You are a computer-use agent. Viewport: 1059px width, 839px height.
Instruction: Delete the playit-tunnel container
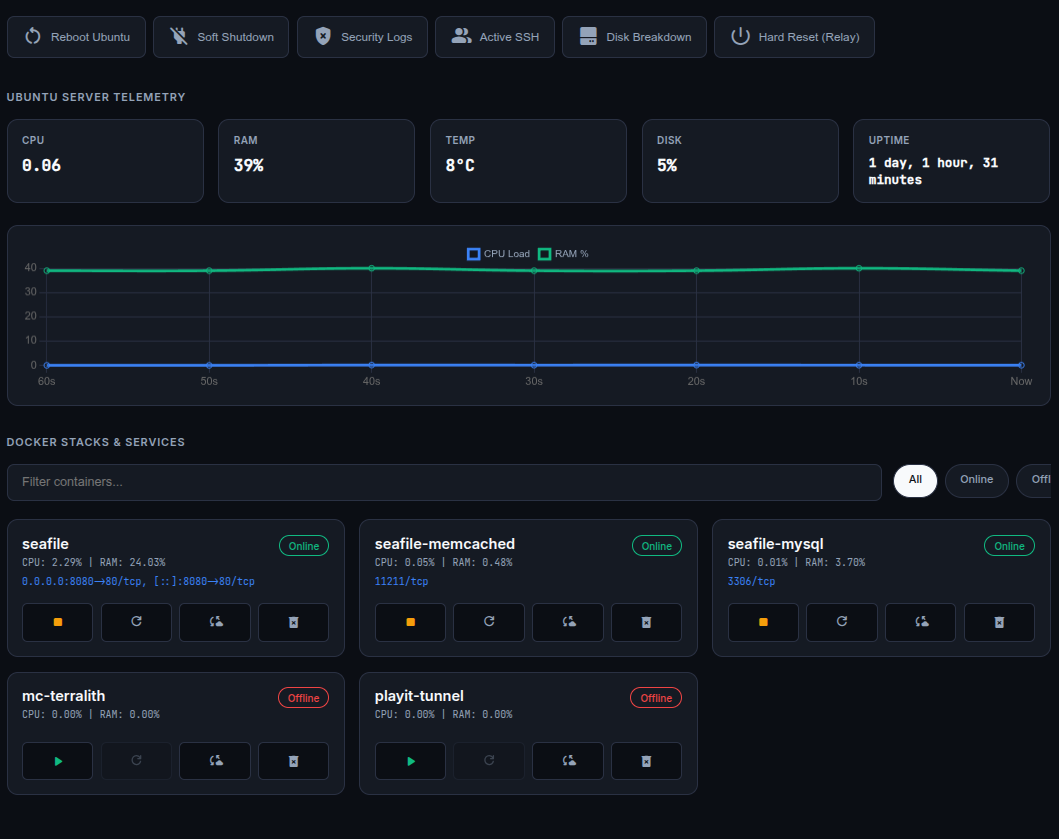coord(646,761)
